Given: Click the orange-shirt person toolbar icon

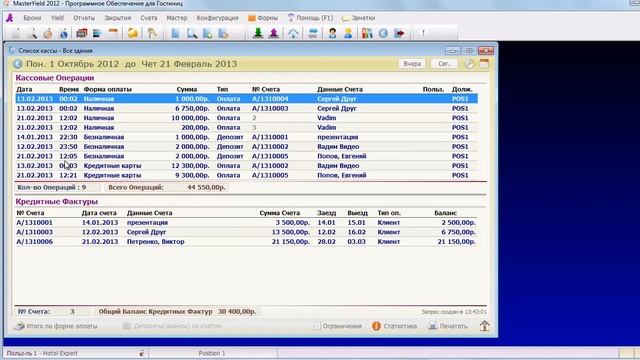Looking at the screenshot, I should (348, 33).
